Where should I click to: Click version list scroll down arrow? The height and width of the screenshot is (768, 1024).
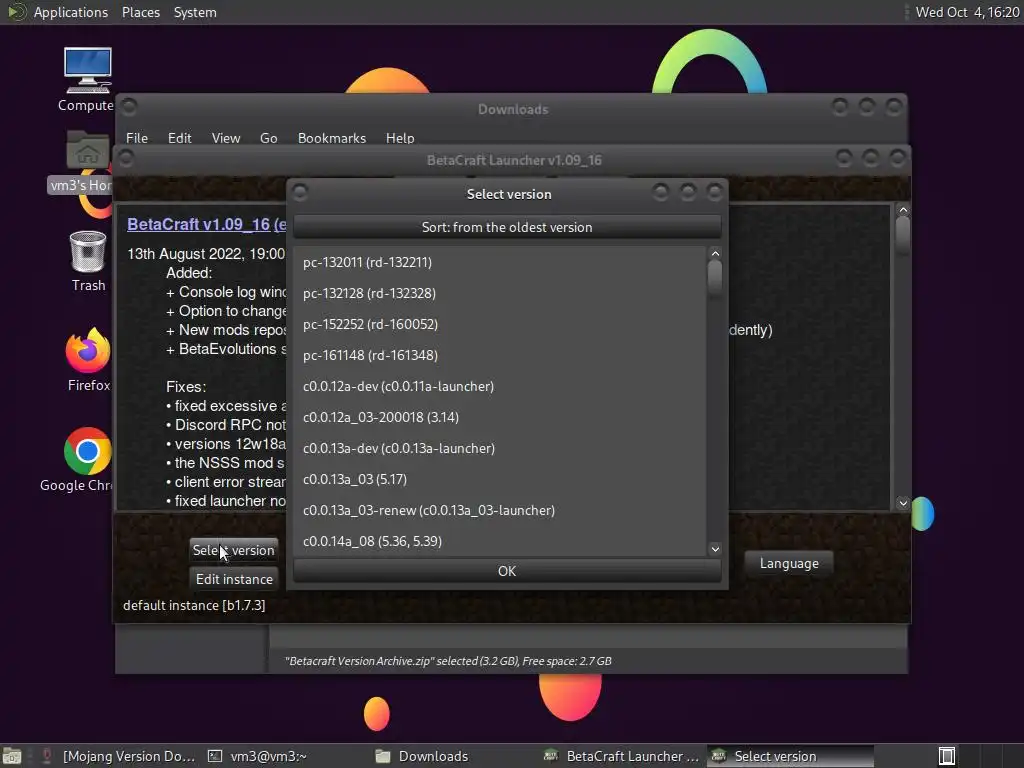715,549
